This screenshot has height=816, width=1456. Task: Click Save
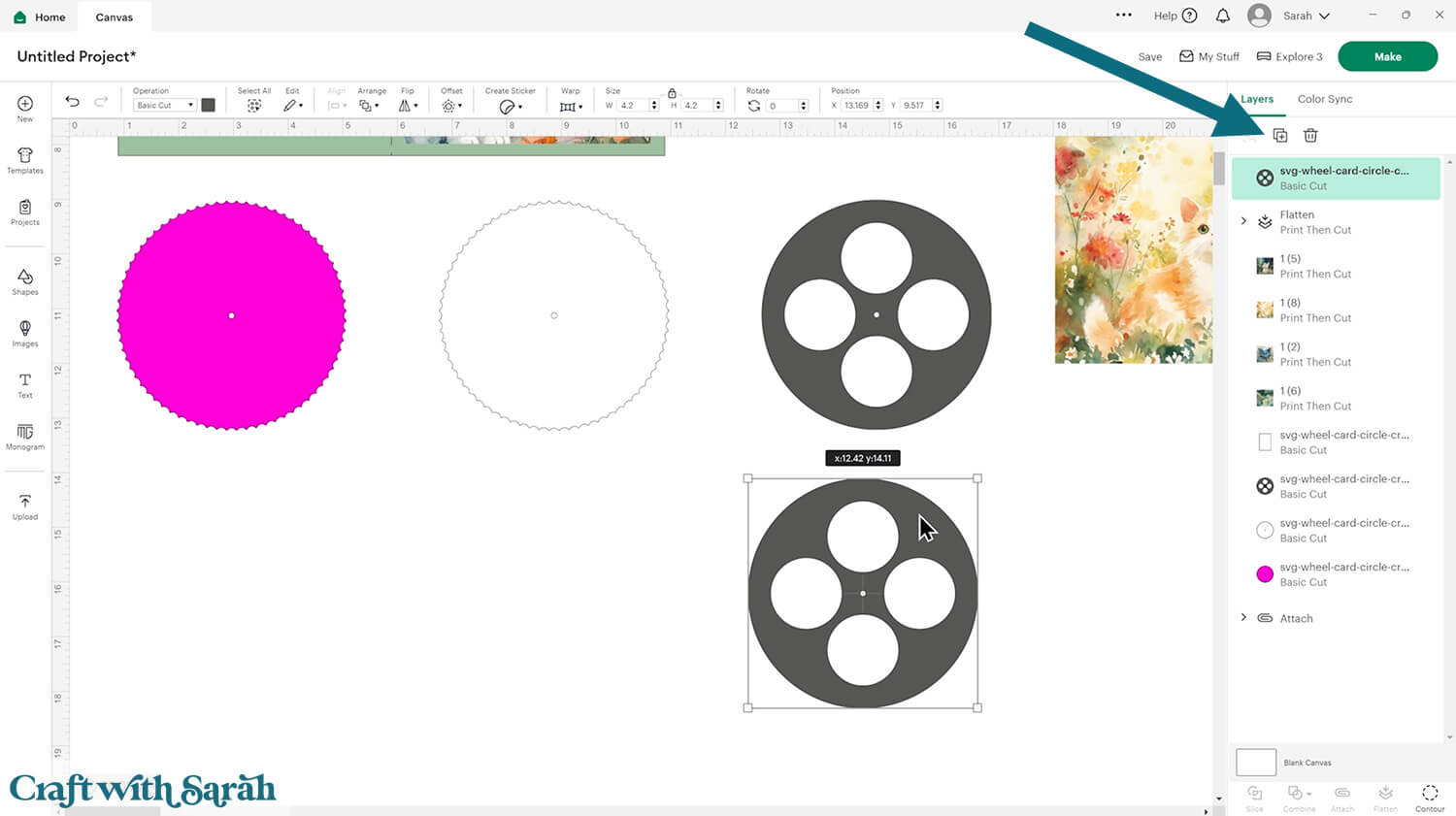[x=1150, y=56]
